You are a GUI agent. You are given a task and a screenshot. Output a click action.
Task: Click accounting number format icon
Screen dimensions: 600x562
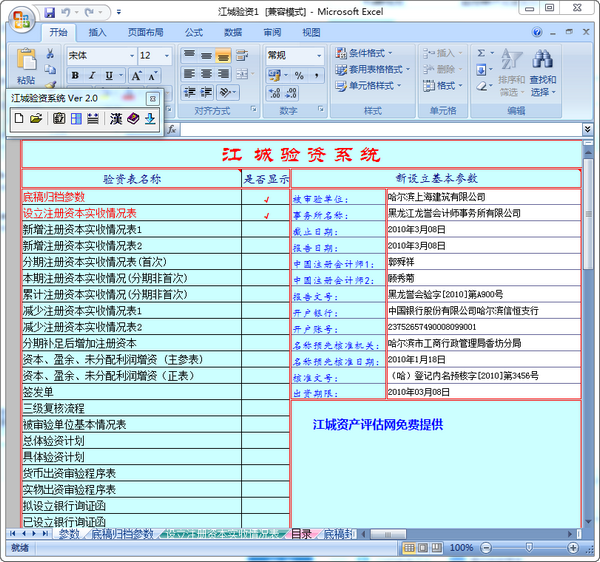coord(274,76)
